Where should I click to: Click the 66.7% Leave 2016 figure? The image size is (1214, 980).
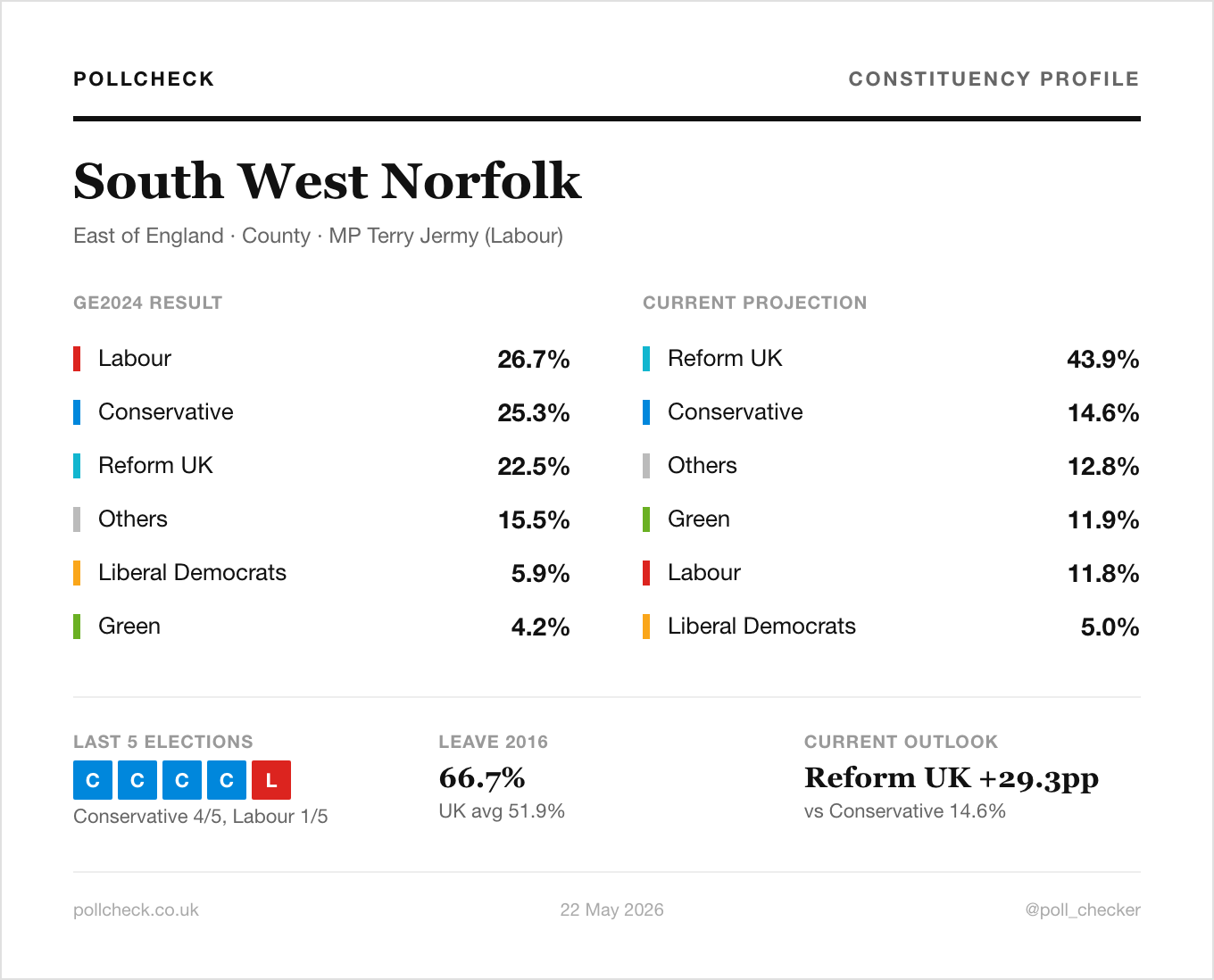[x=482, y=778]
